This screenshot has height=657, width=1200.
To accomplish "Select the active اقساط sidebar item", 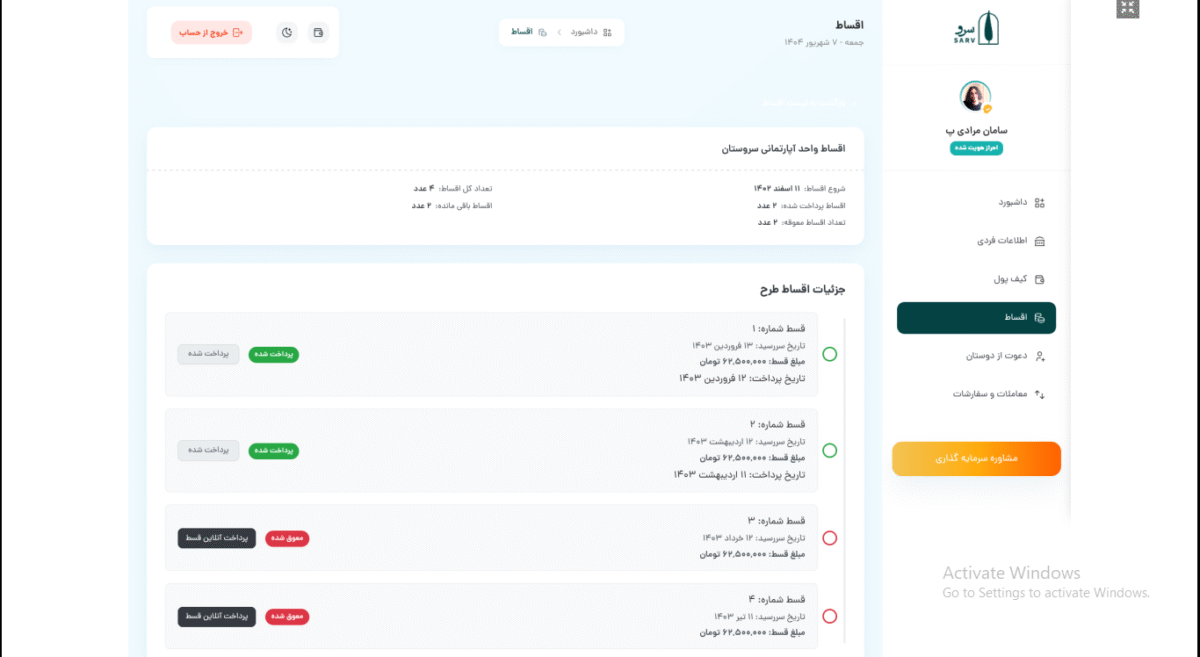I will (x=976, y=318).
